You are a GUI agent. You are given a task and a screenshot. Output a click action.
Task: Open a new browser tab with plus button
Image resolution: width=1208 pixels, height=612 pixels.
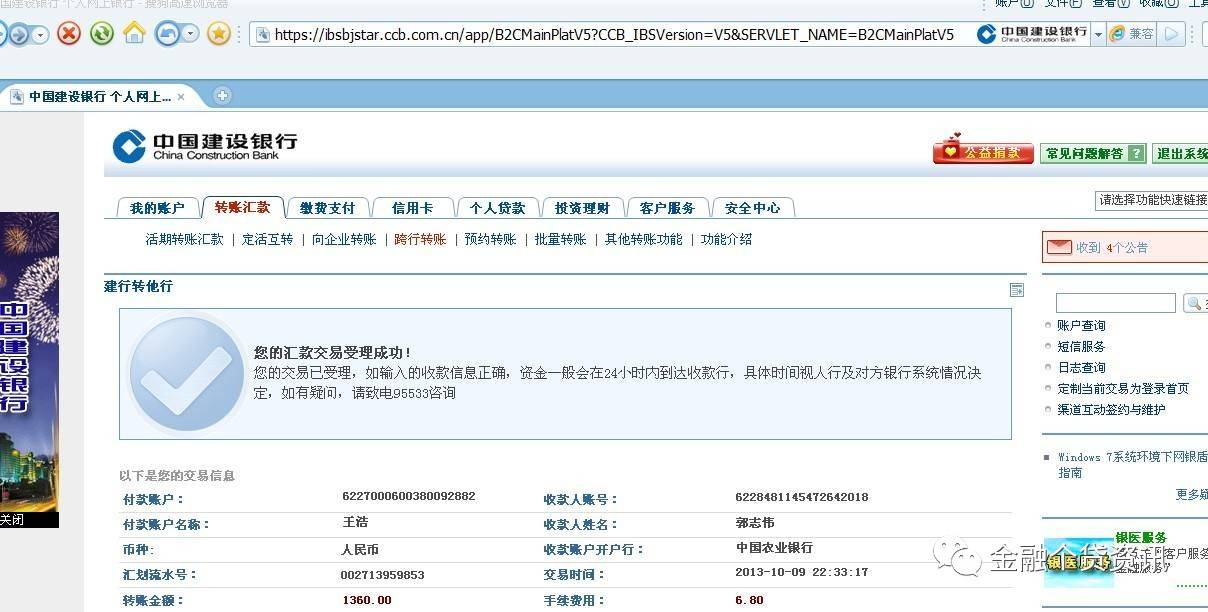tap(223, 96)
